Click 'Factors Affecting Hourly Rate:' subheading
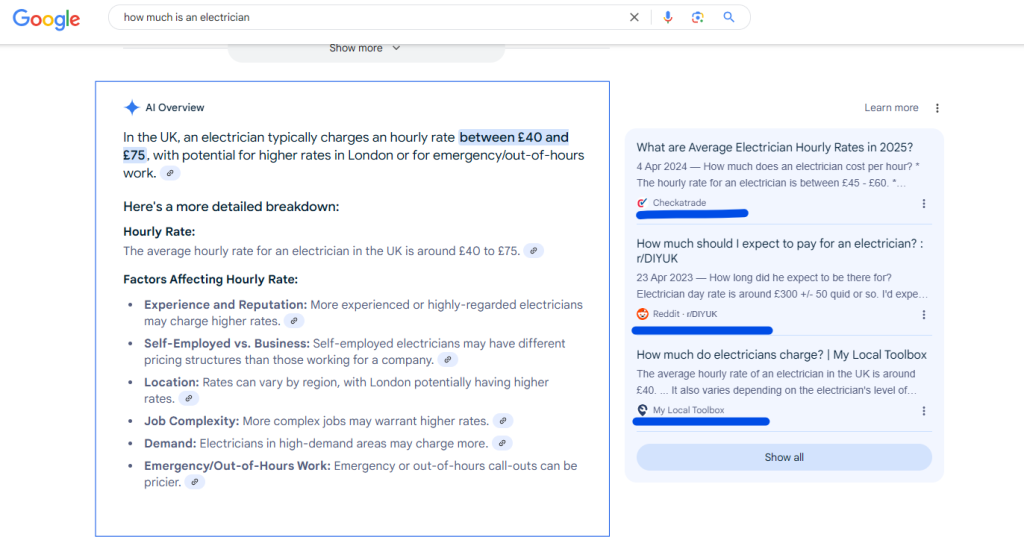 point(210,280)
